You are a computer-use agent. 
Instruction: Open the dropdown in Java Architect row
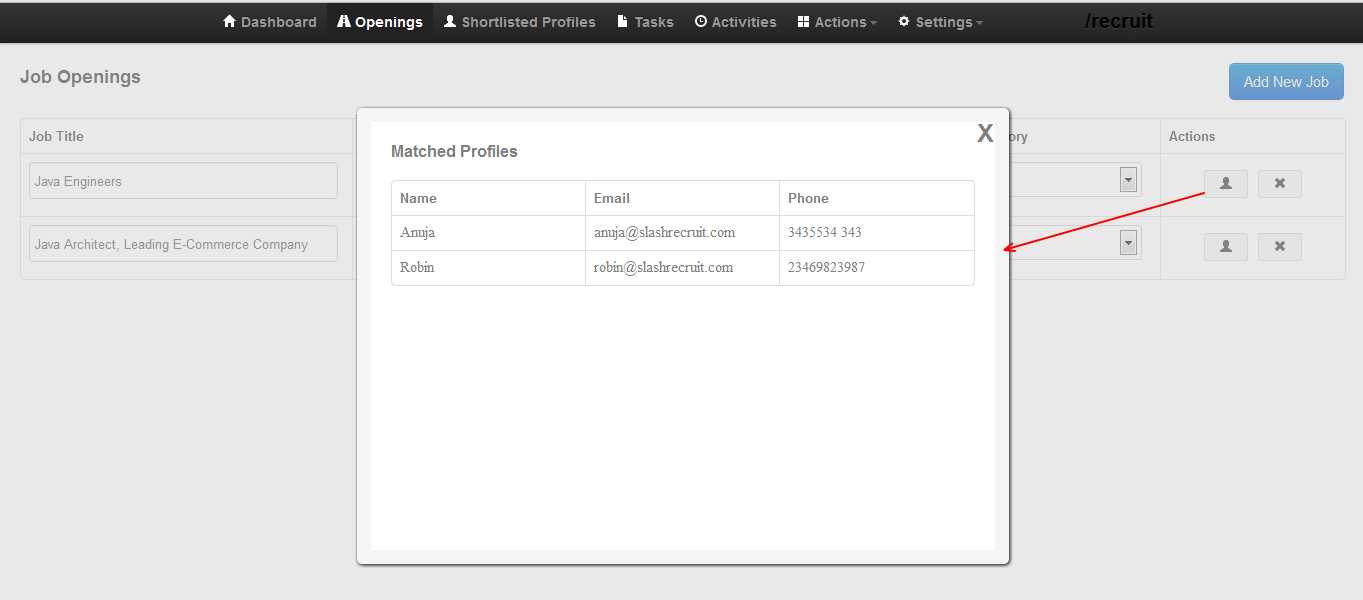point(1128,243)
